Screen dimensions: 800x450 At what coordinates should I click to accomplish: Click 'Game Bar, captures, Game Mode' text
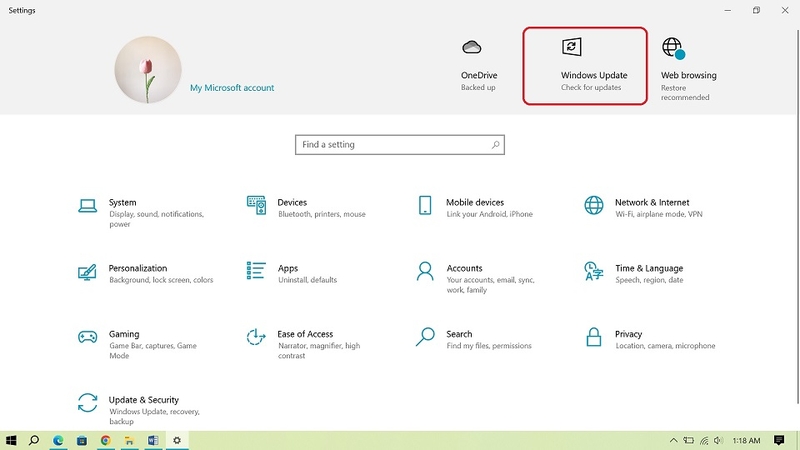pos(153,351)
